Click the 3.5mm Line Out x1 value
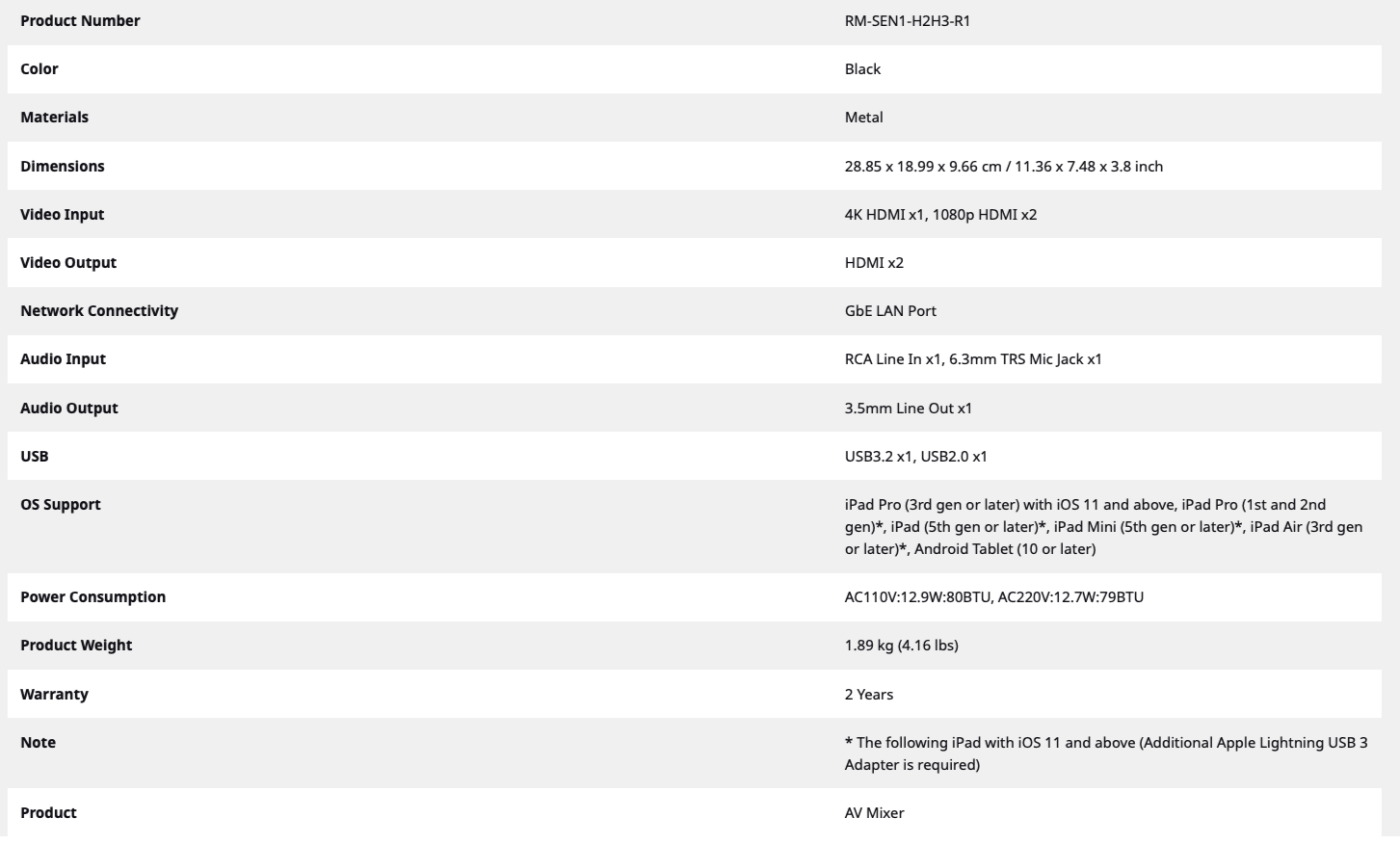This screenshot has width=1400, height=845. [908, 409]
